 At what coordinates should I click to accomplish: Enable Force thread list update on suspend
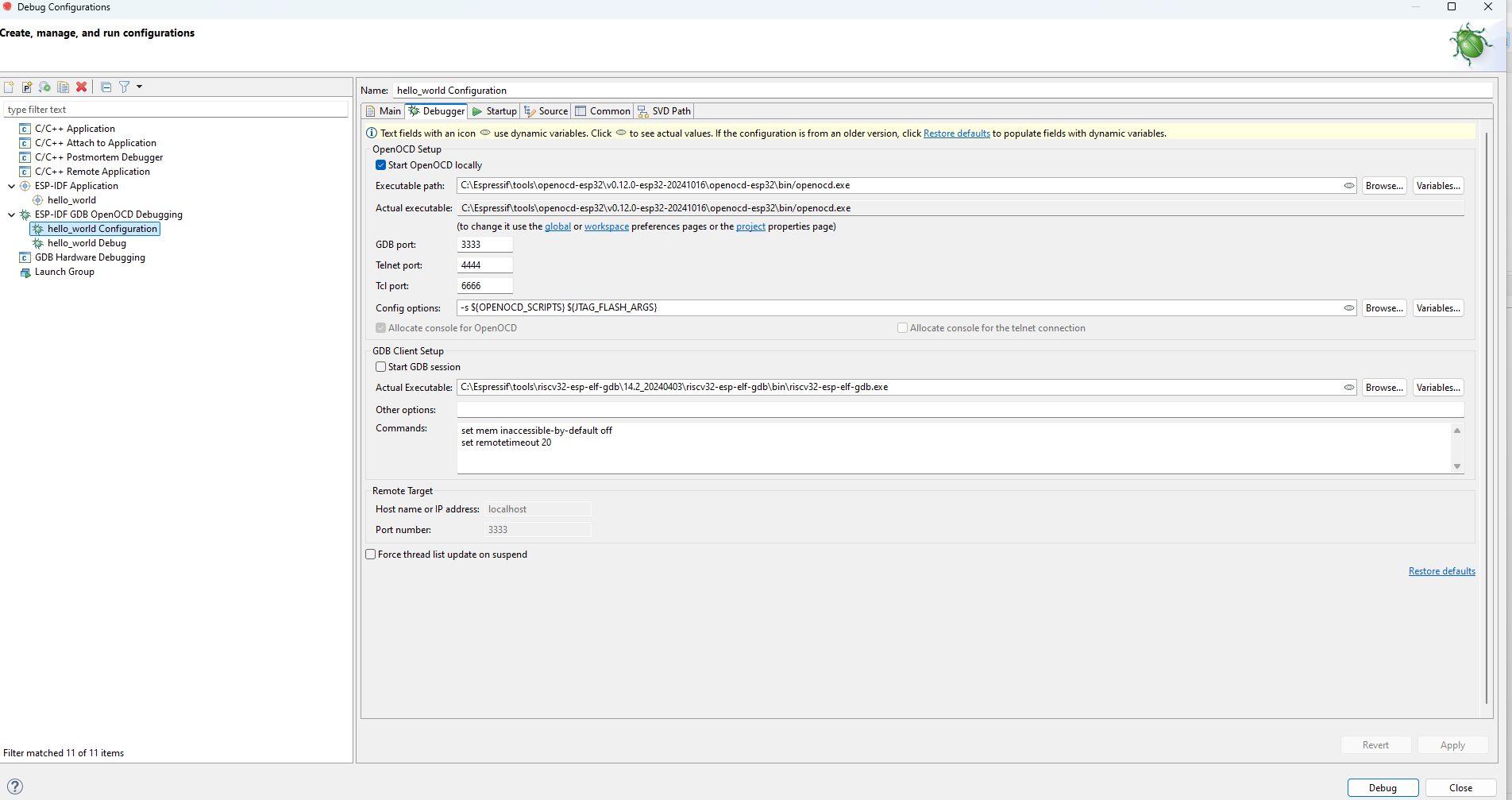(x=371, y=555)
